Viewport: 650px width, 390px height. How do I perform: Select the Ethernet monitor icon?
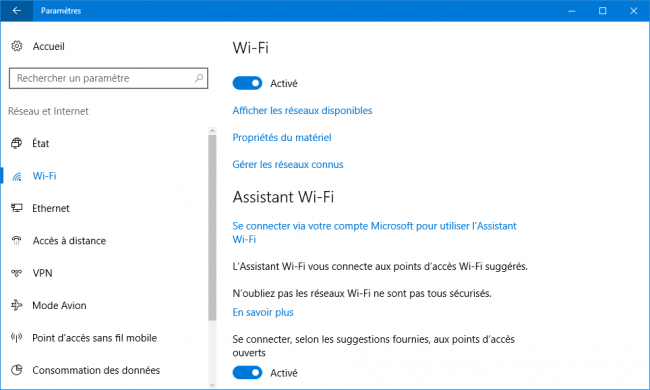[x=17, y=208]
